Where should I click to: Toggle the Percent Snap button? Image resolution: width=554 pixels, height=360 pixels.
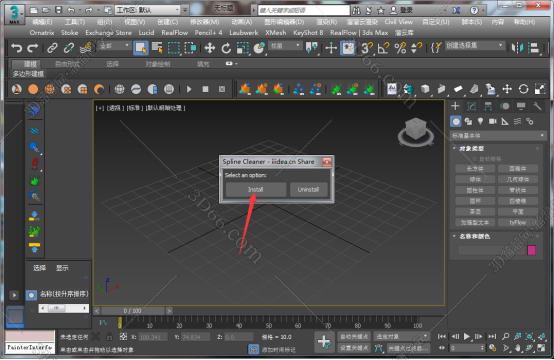pyautogui.click(x=400, y=48)
